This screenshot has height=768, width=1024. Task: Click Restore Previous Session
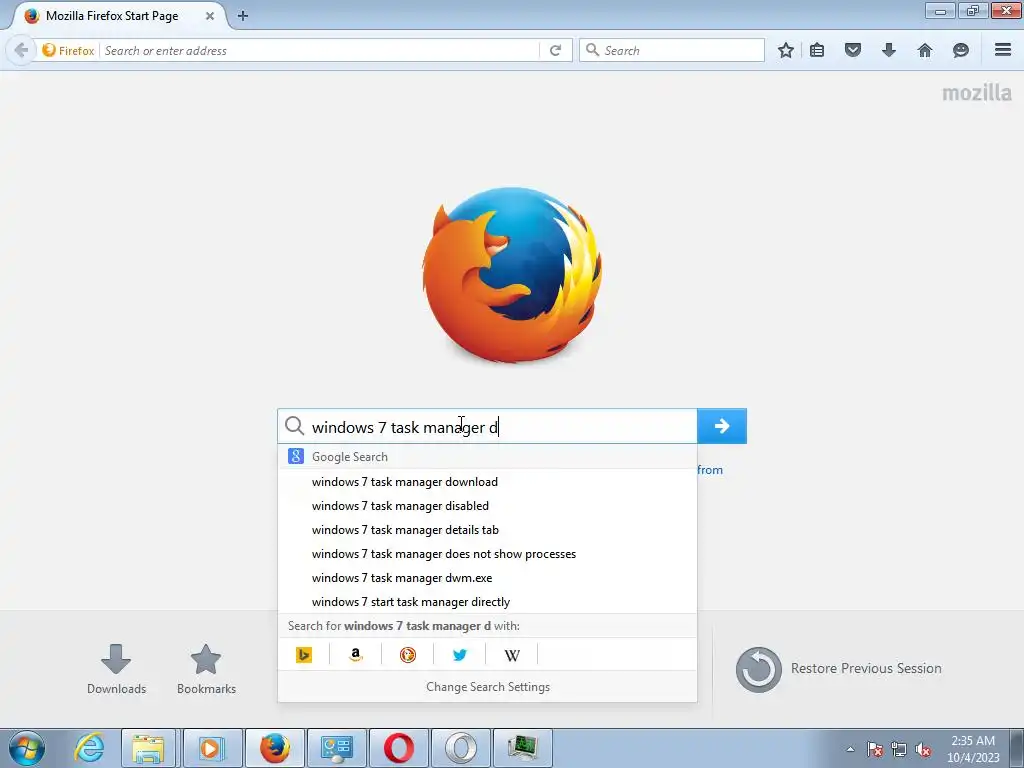pyautogui.click(x=839, y=669)
